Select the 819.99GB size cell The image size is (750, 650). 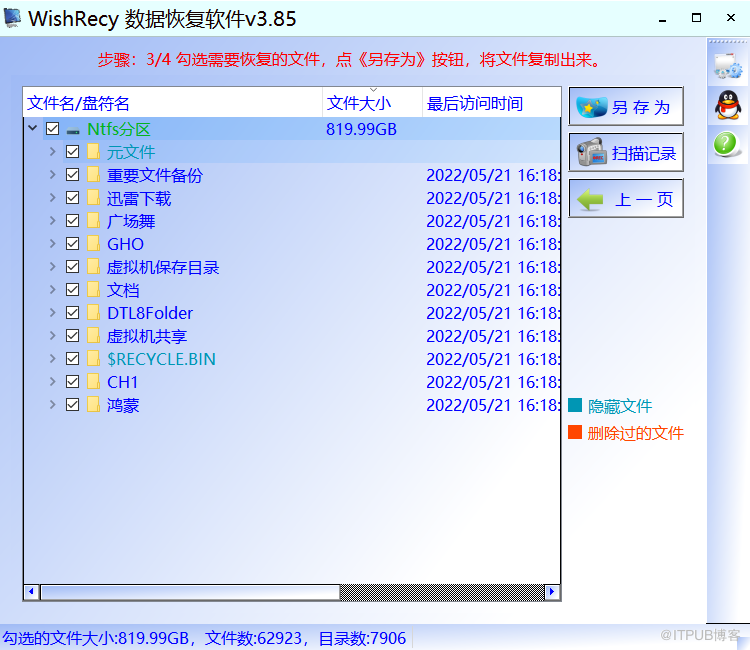(x=361, y=129)
